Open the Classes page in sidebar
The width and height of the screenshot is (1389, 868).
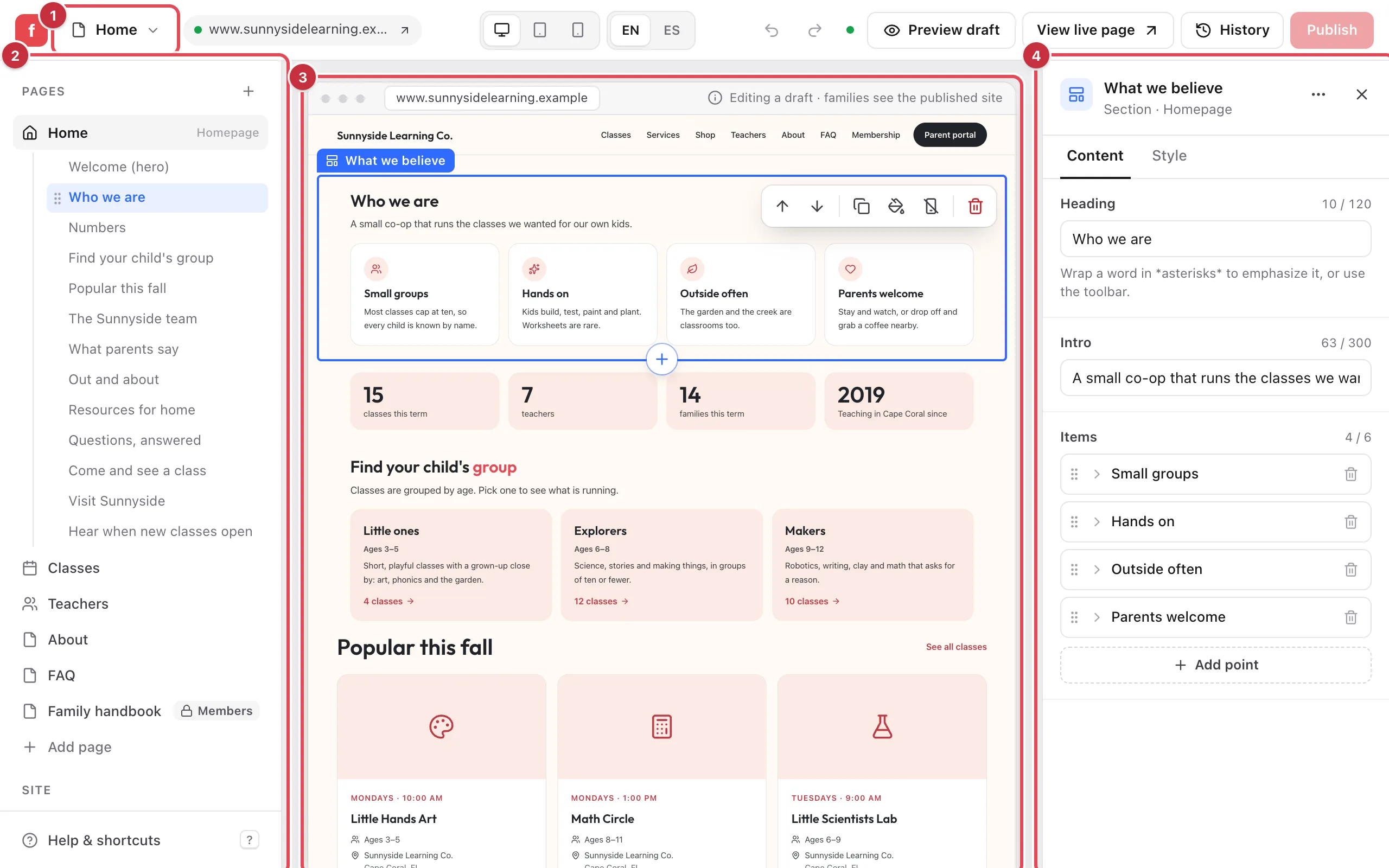point(141,569)
